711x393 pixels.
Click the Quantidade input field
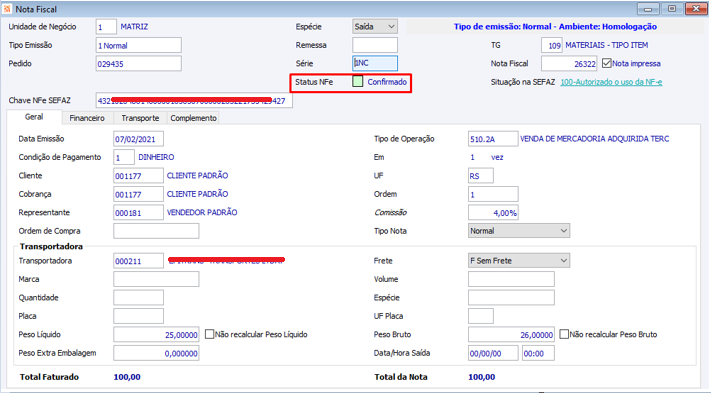[x=138, y=297]
